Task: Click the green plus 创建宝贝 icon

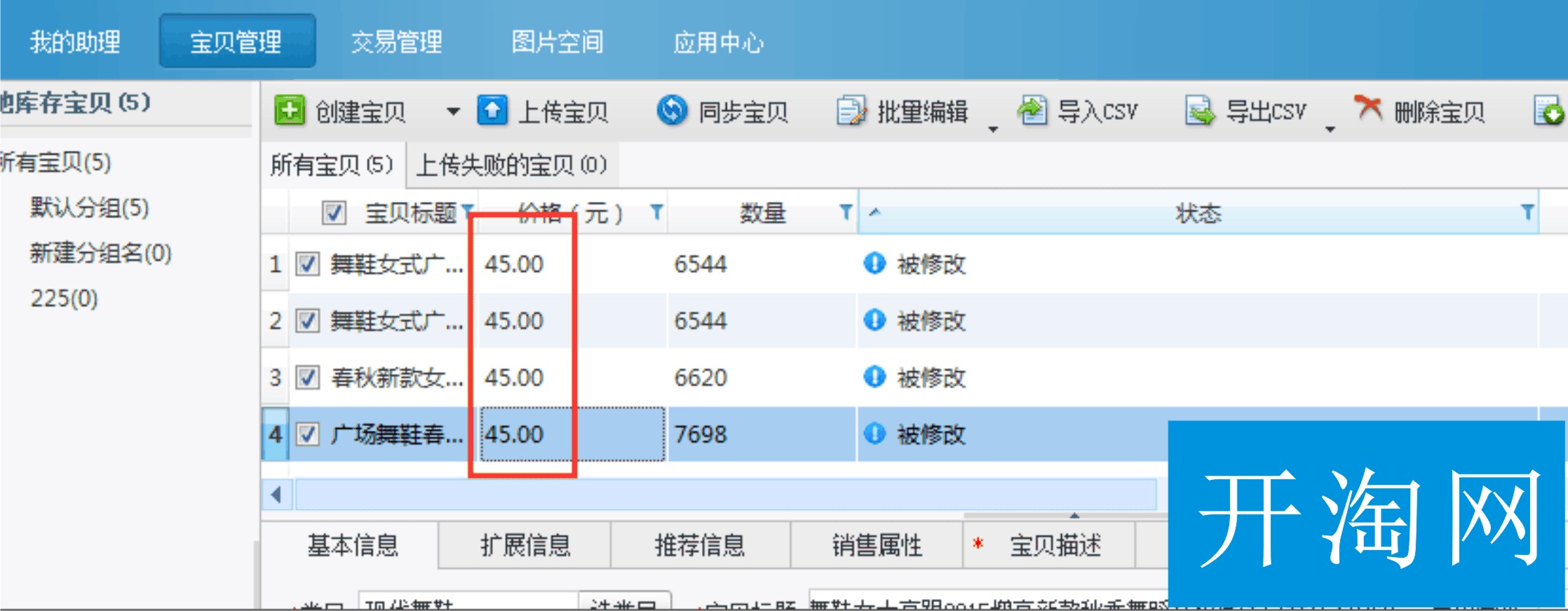Action: pos(290,111)
